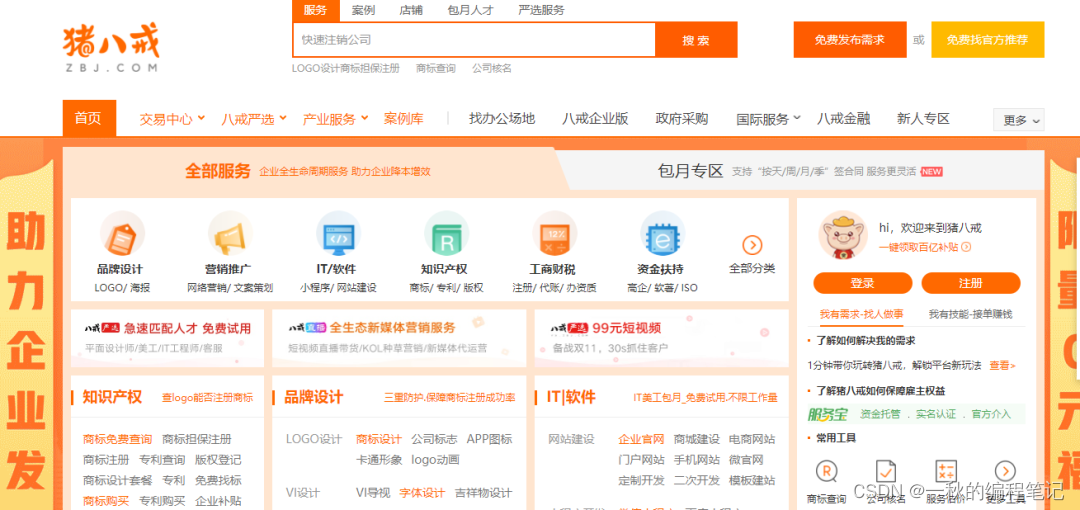Click the 查看> link

pos(1002,365)
